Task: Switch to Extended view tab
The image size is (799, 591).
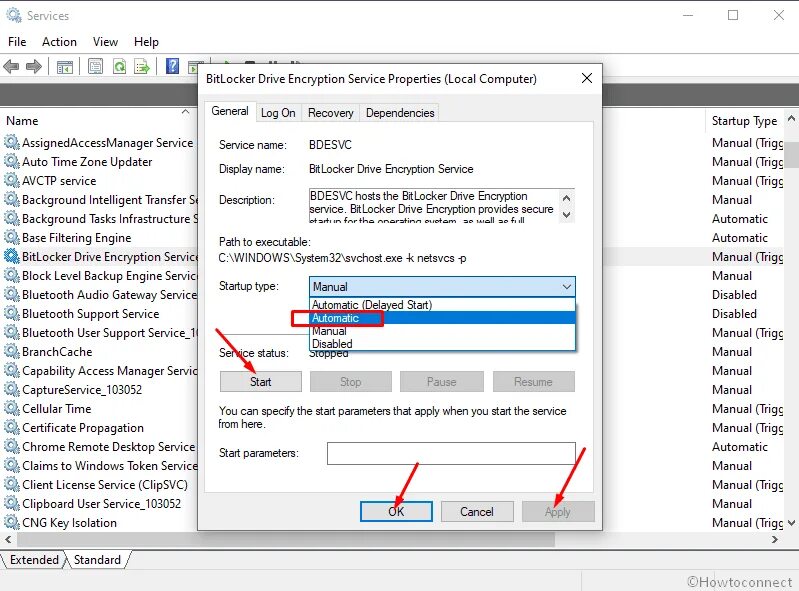Action: click(x=34, y=560)
